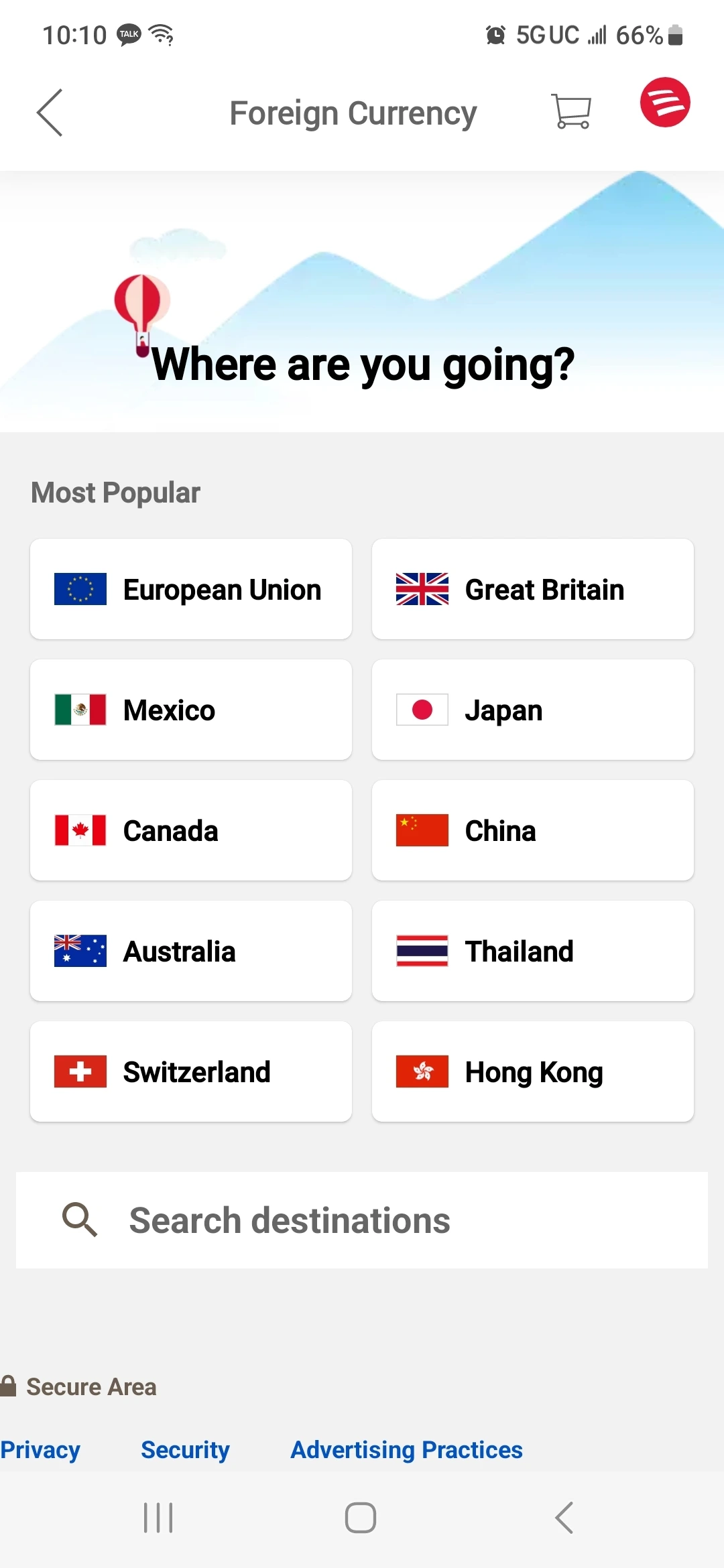
Task: Tap the back arrow in header
Action: tap(50, 113)
